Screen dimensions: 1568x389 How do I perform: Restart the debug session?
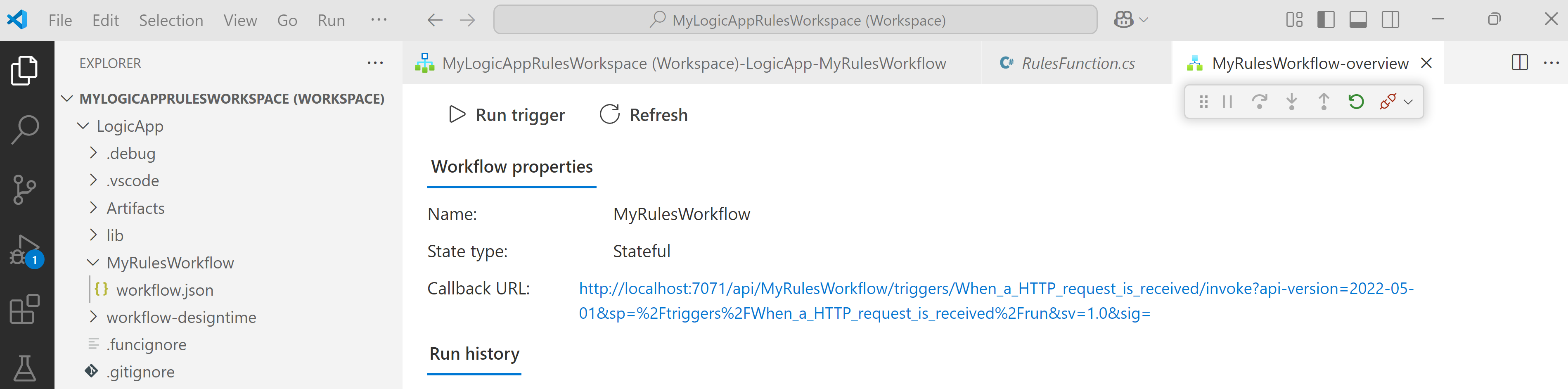(x=1356, y=102)
